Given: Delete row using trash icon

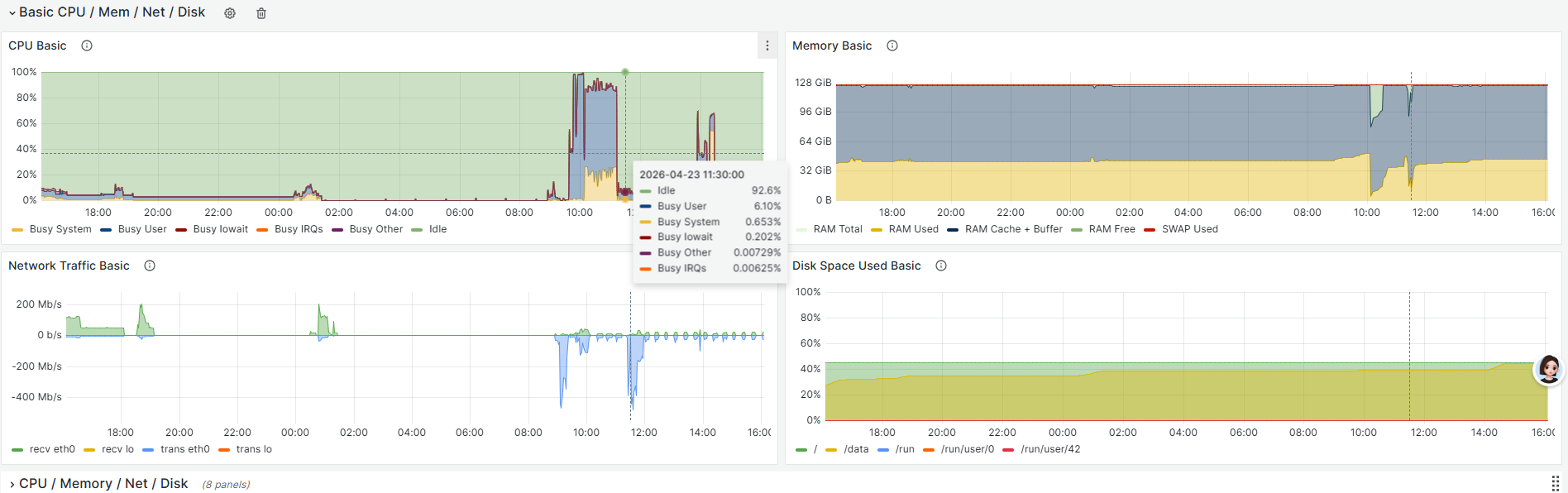Looking at the screenshot, I should point(261,13).
